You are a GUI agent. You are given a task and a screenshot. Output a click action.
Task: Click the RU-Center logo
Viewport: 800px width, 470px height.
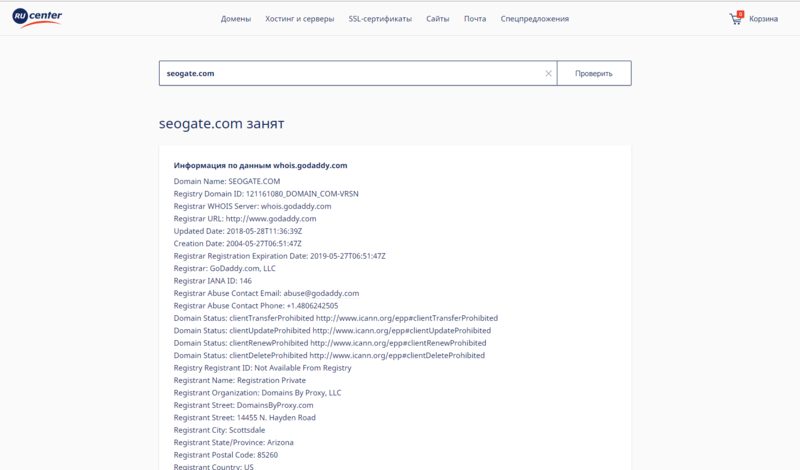coord(37,18)
